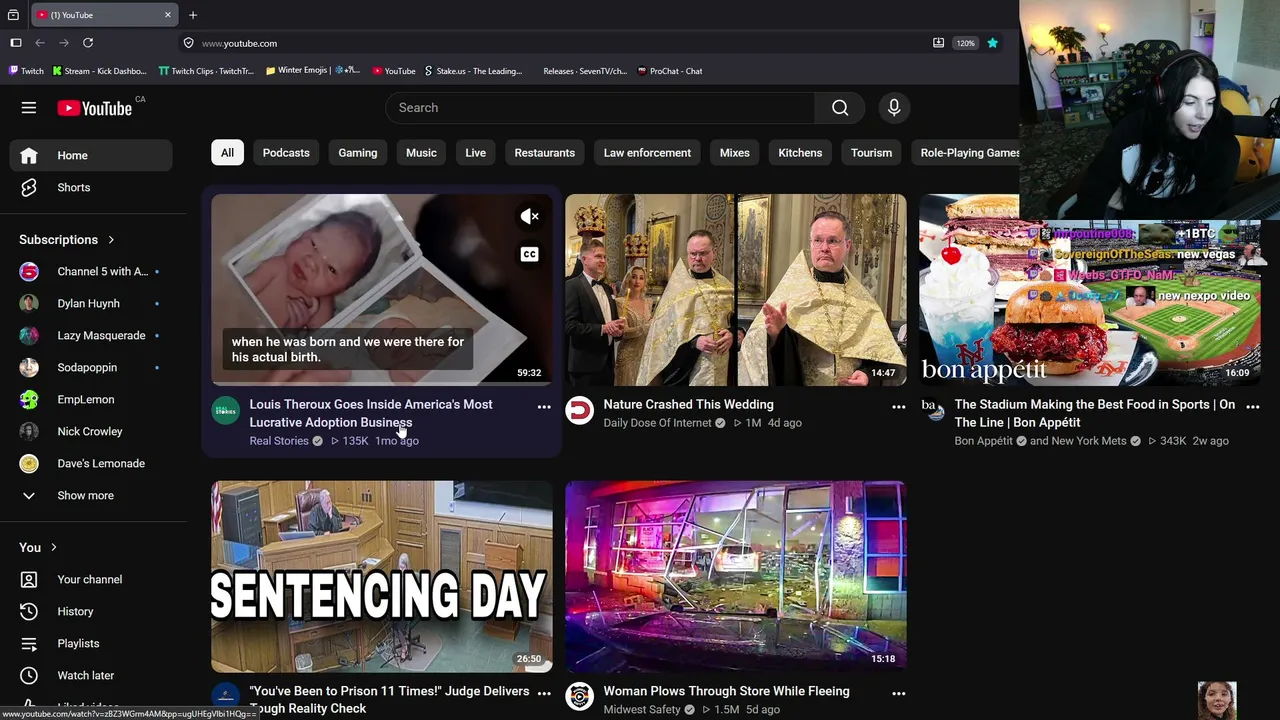Expand Show more subscriptions
Screen dimensions: 1280x720
[91, 496]
